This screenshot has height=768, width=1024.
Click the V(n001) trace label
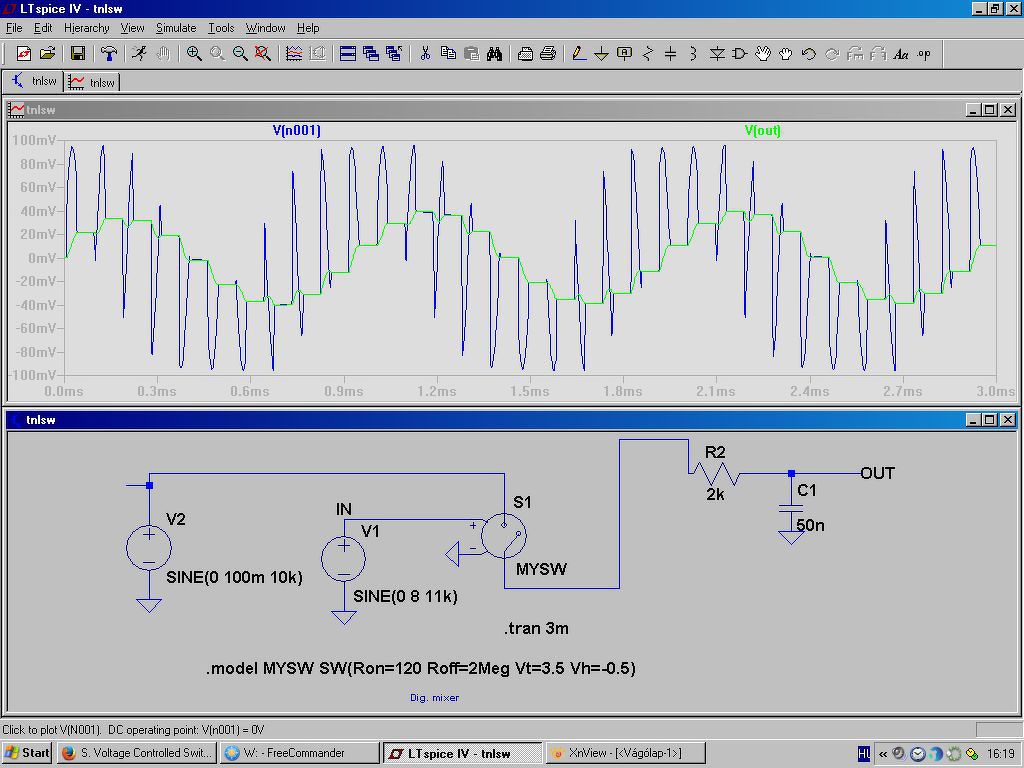click(297, 131)
